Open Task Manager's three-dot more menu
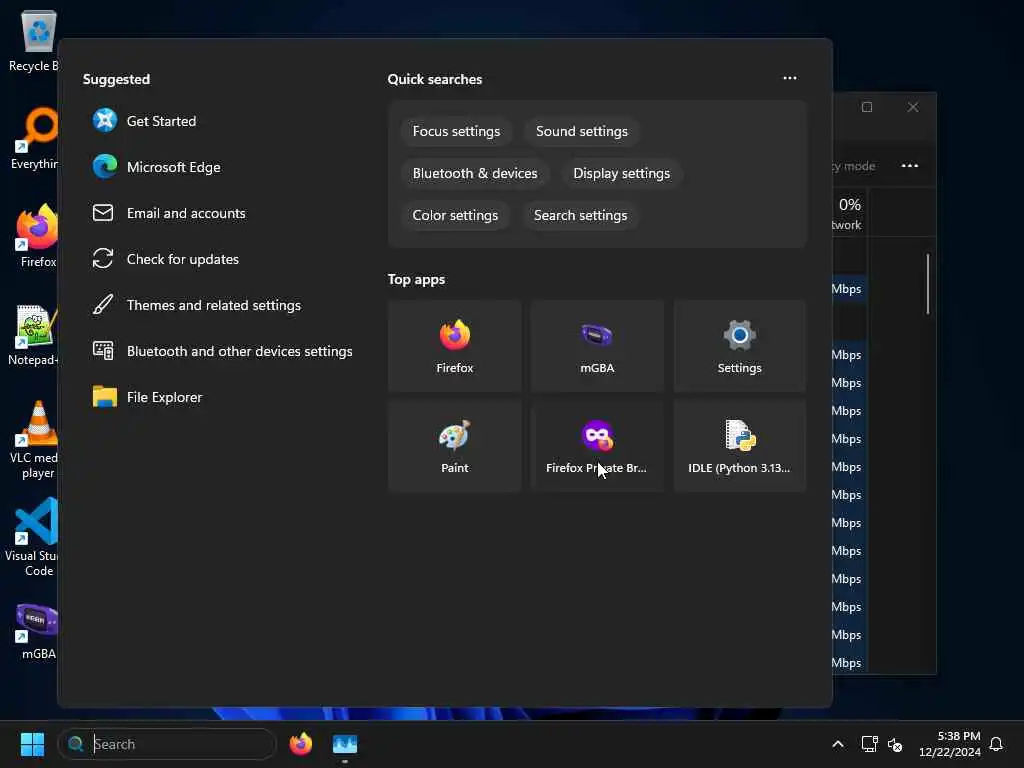The width and height of the screenshot is (1024, 768). (x=910, y=166)
